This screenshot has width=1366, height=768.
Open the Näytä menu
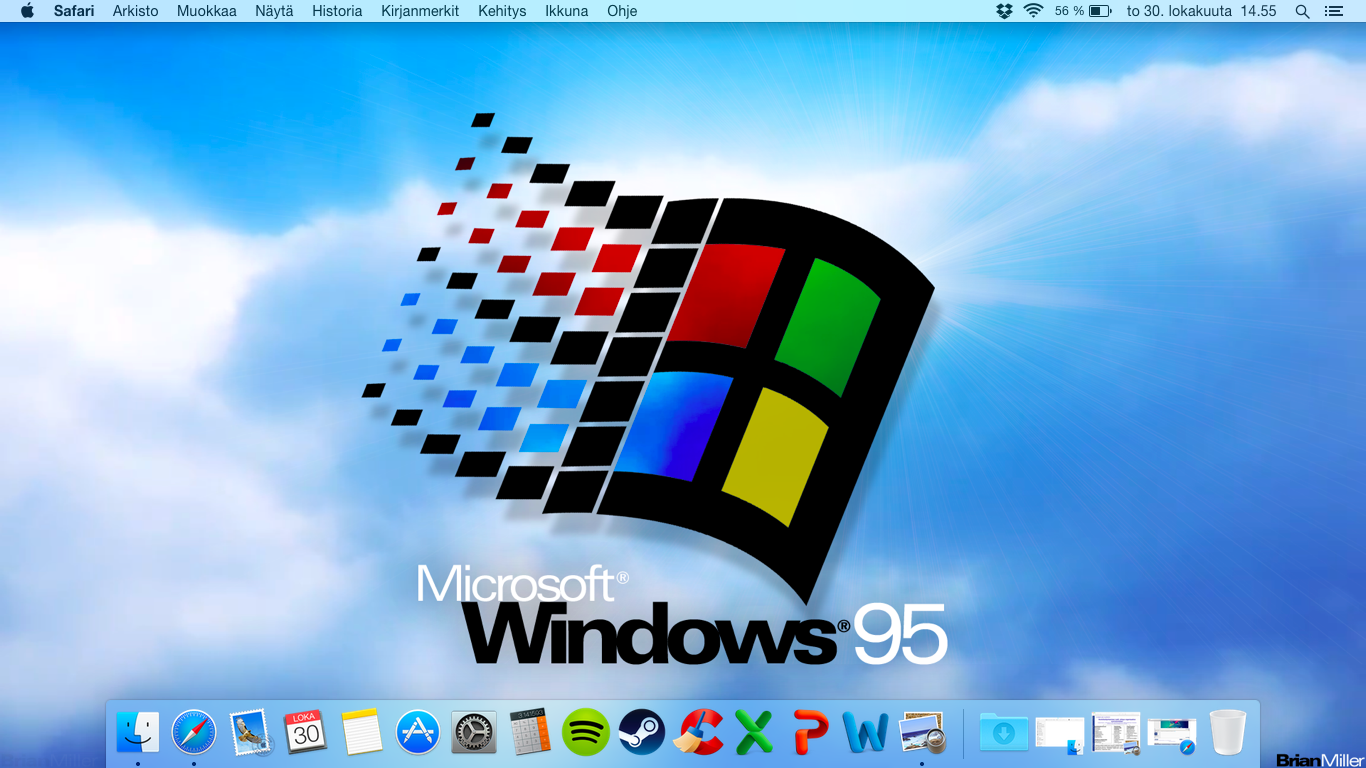[274, 11]
